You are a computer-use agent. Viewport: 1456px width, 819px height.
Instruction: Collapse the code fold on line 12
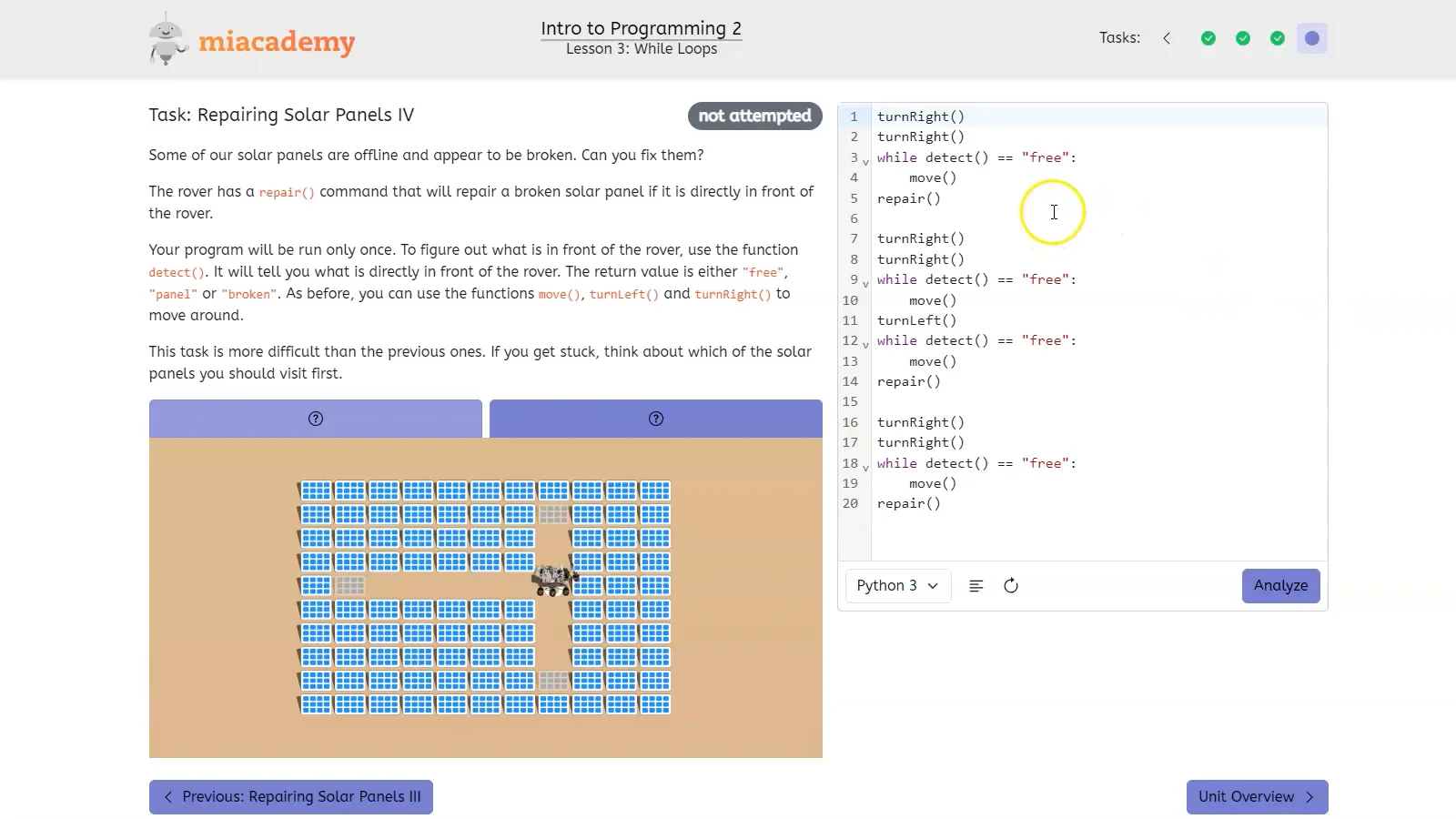(864, 343)
